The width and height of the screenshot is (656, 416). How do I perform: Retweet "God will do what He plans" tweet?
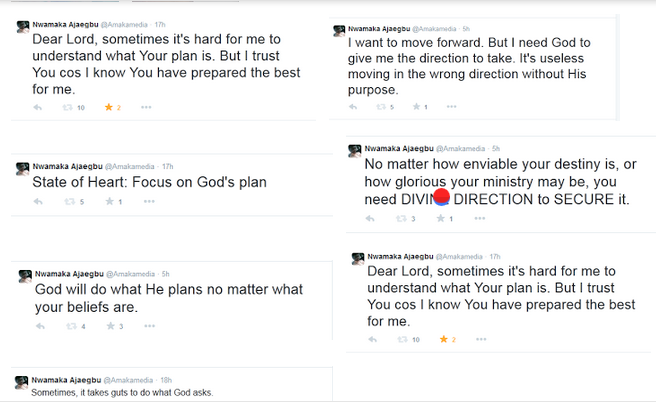[70, 326]
